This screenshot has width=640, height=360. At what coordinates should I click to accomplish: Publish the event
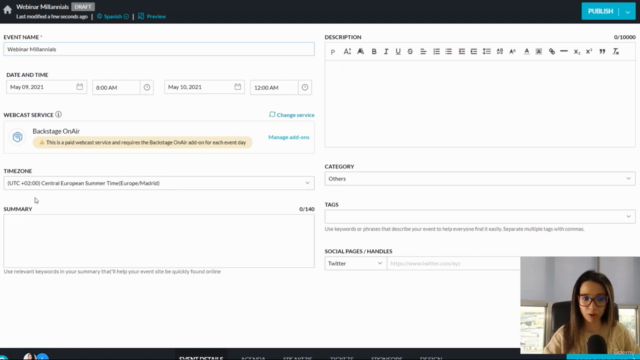point(600,11)
